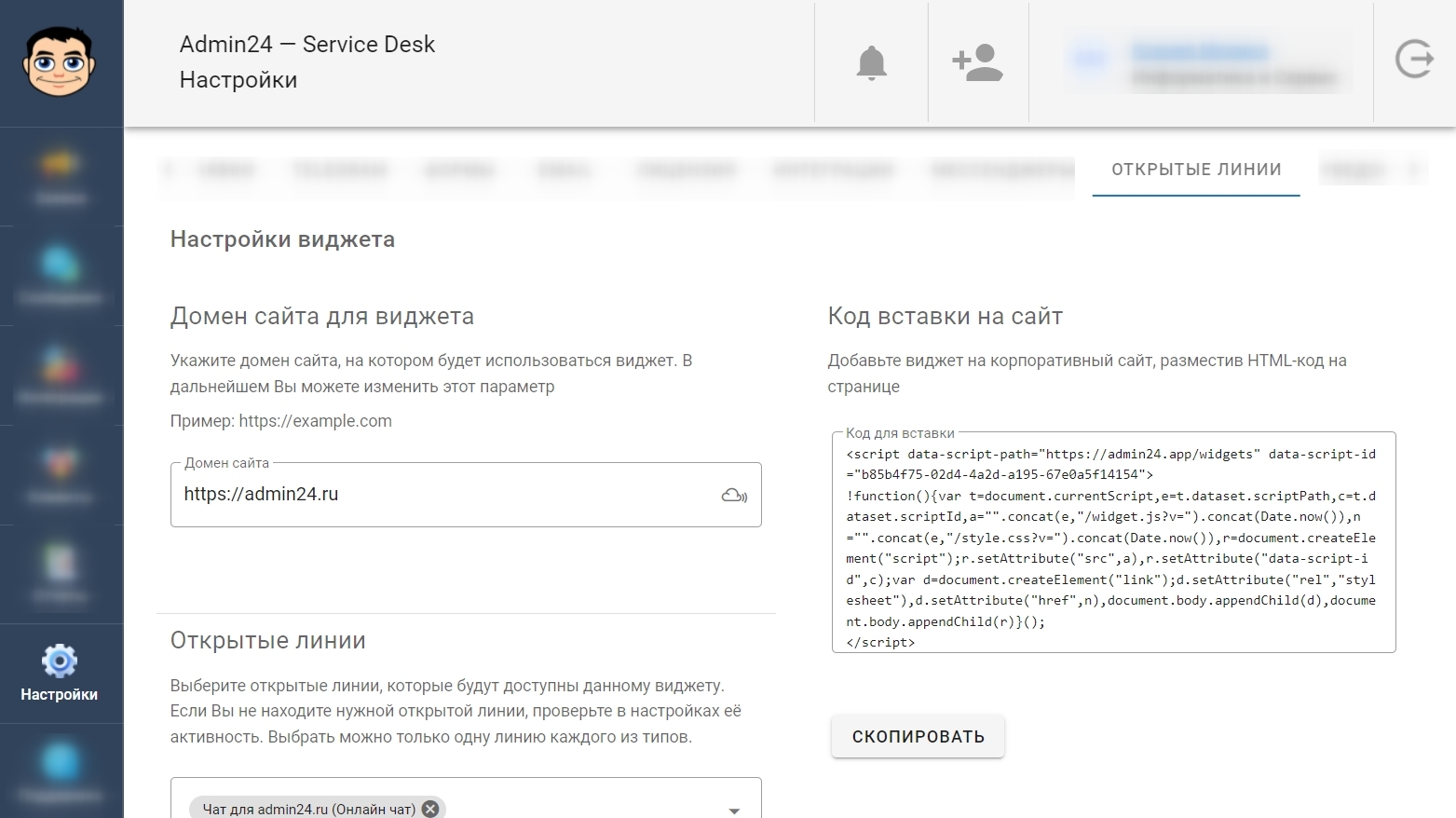This screenshot has width=1456, height=818.
Task: Click the 'Домен сайта для виджета' heading
Action: pyautogui.click(x=322, y=316)
